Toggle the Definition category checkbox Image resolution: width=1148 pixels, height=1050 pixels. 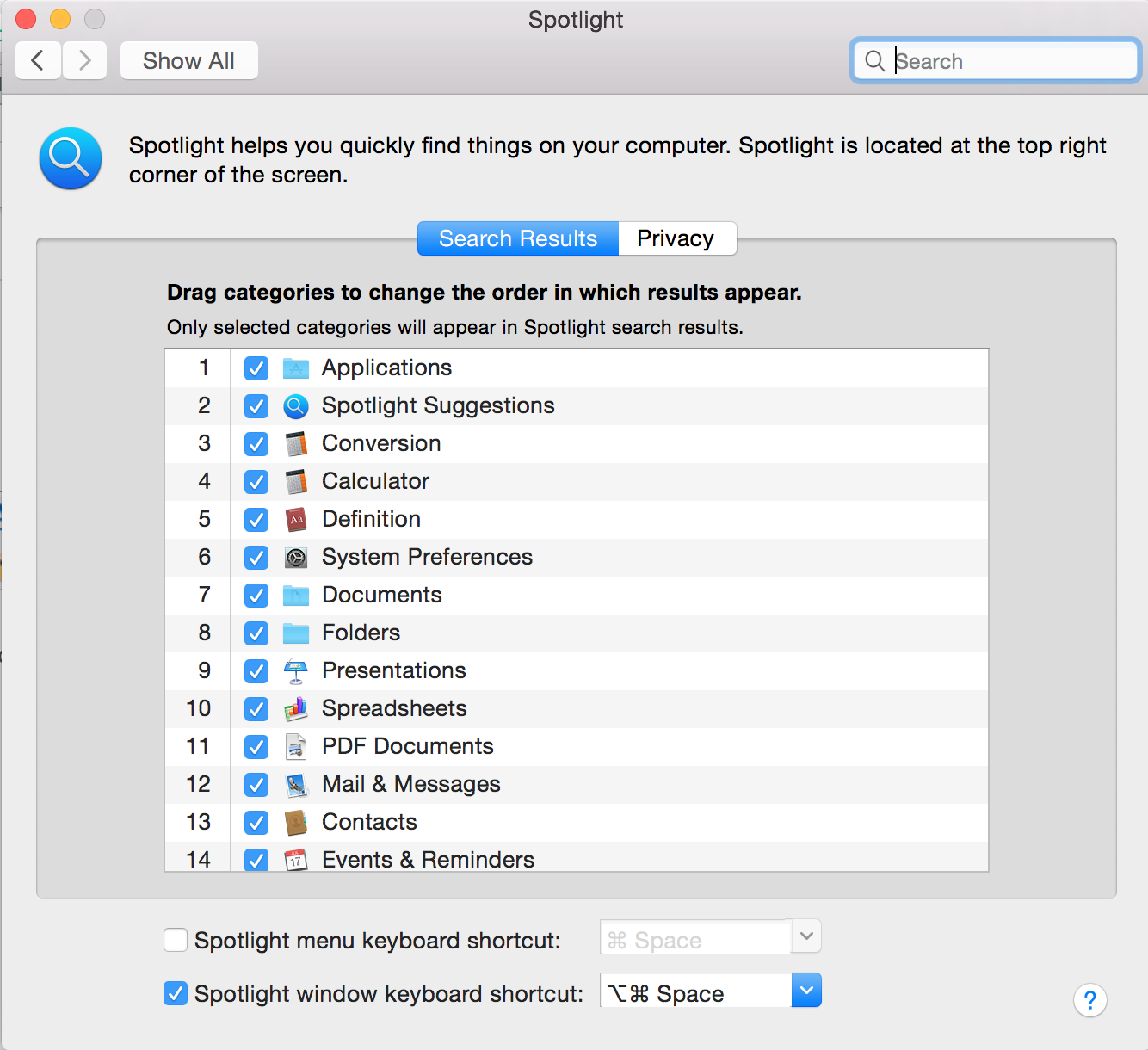[256, 520]
